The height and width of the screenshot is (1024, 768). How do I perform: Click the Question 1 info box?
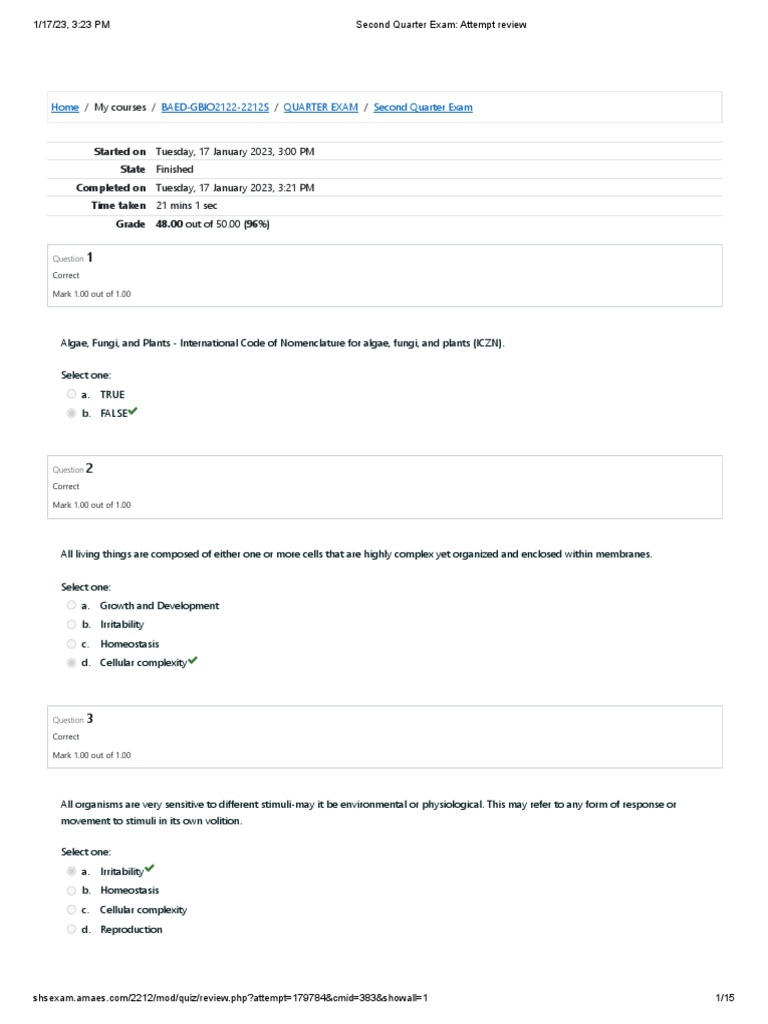[x=386, y=276]
